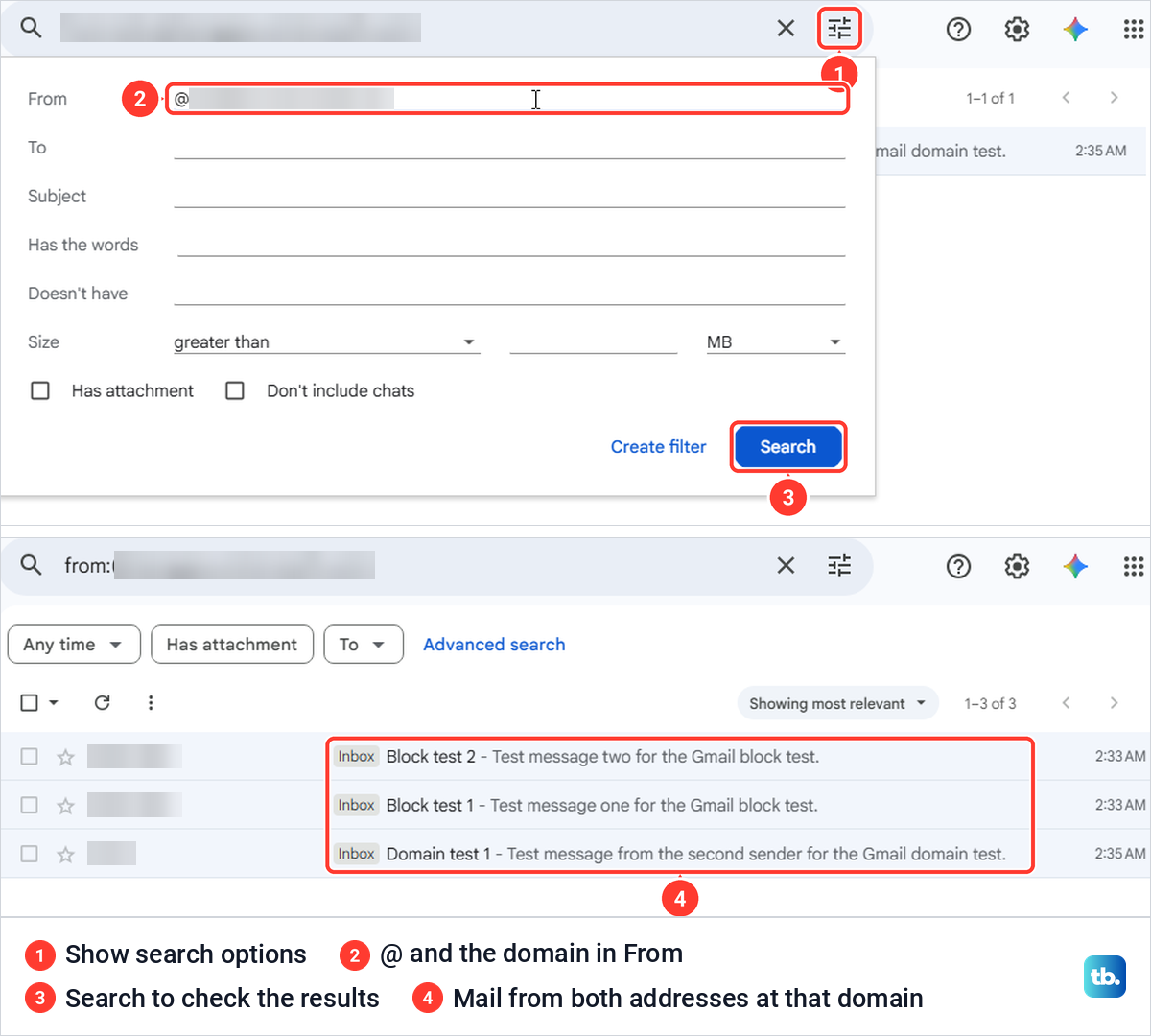Viewport: 1151px width, 1036px height.
Task: Go to older page next to '1–3 of 3'
Action: point(1114,703)
